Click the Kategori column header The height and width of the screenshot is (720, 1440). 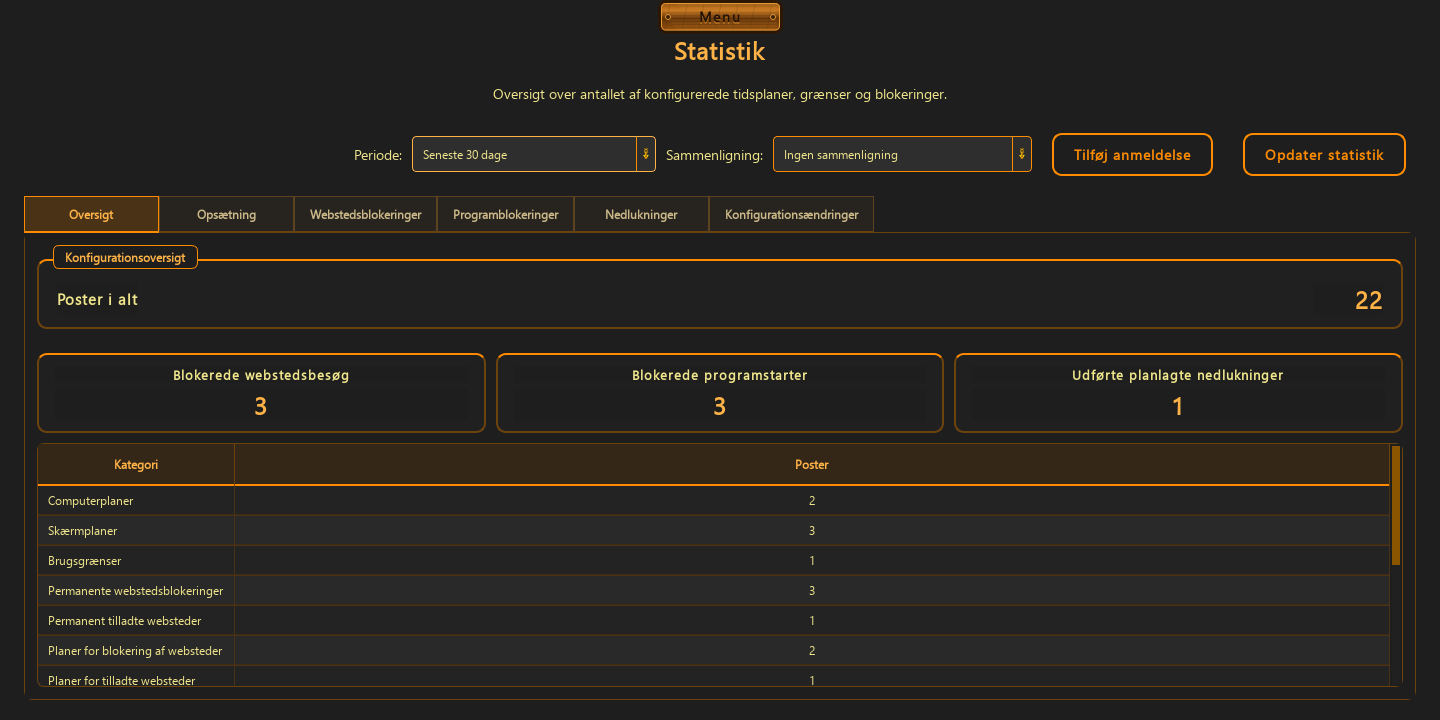click(x=136, y=465)
